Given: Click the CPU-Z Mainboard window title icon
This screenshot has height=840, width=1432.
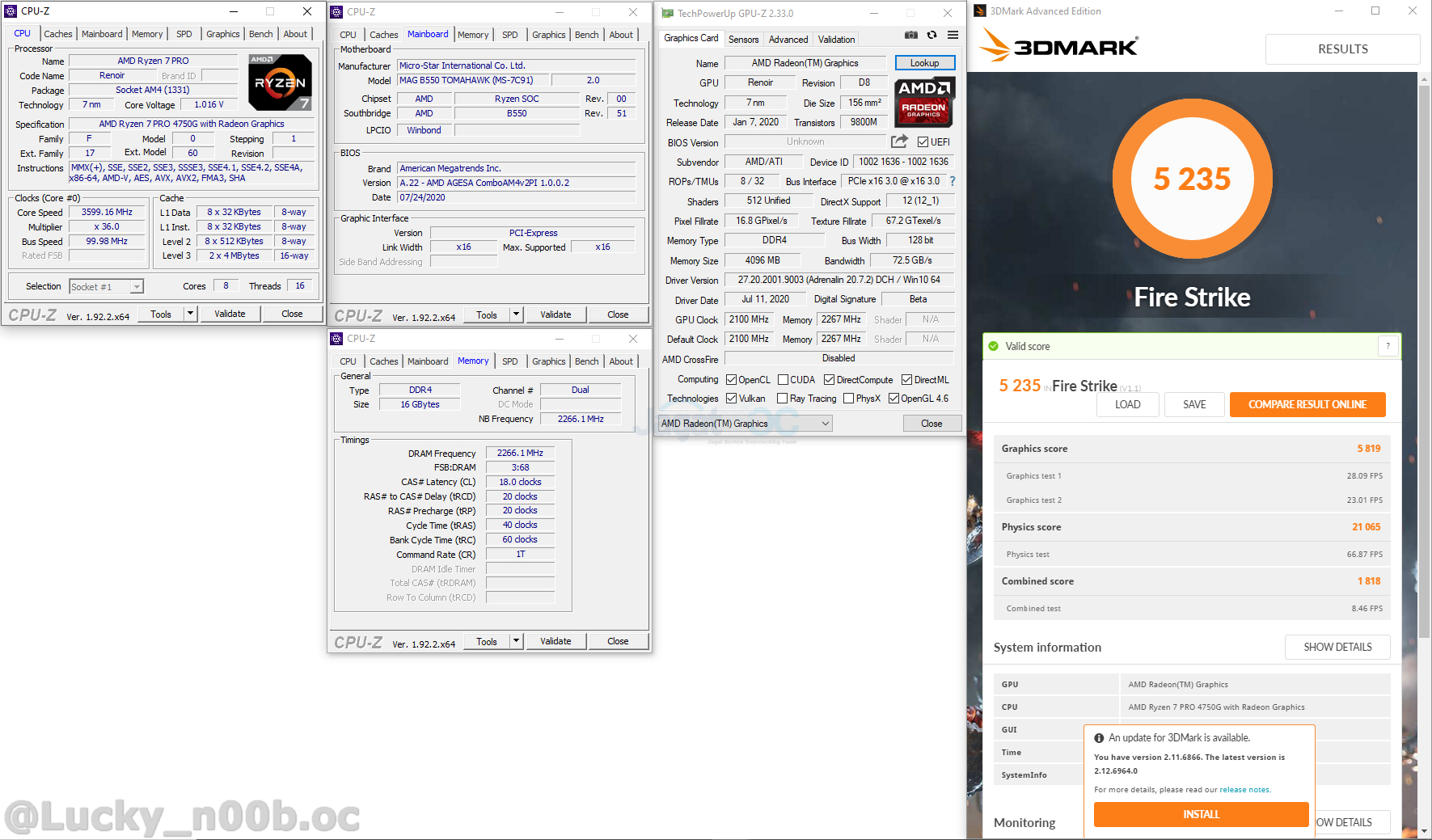Looking at the screenshot, I should 336,11.
